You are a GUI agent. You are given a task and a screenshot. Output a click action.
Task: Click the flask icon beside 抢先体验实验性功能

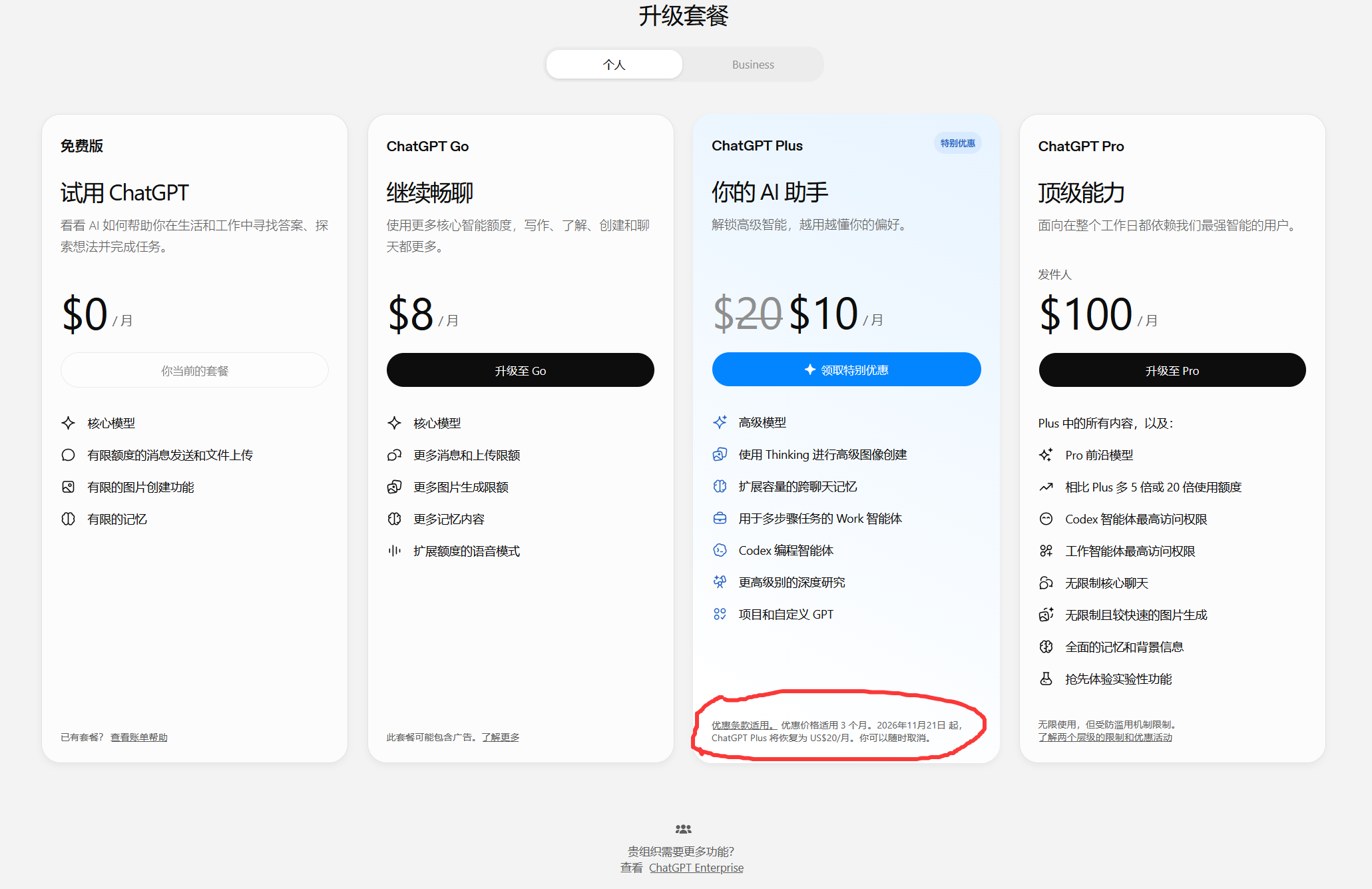(1046, 679)
